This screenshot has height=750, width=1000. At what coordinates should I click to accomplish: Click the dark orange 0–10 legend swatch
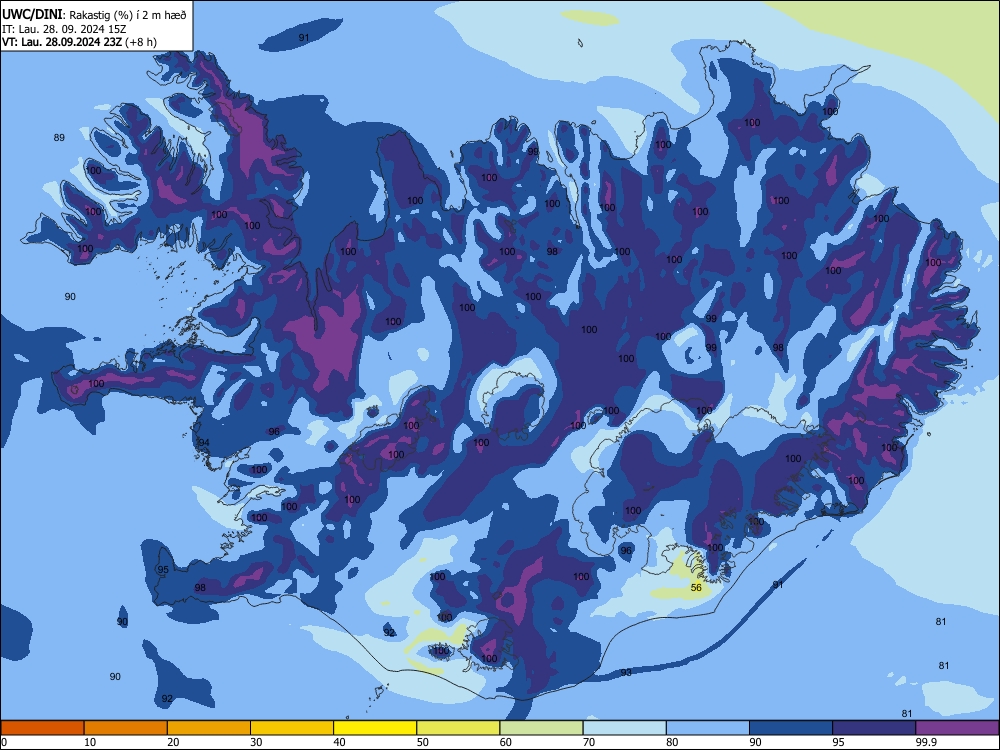pos(42,728)
